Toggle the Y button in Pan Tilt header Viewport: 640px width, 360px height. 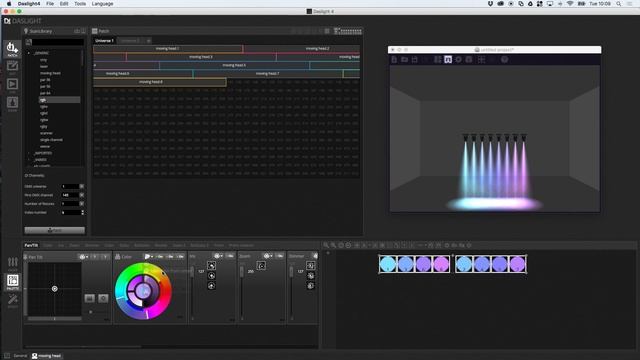pyautogui.click(x=105, y=257)
